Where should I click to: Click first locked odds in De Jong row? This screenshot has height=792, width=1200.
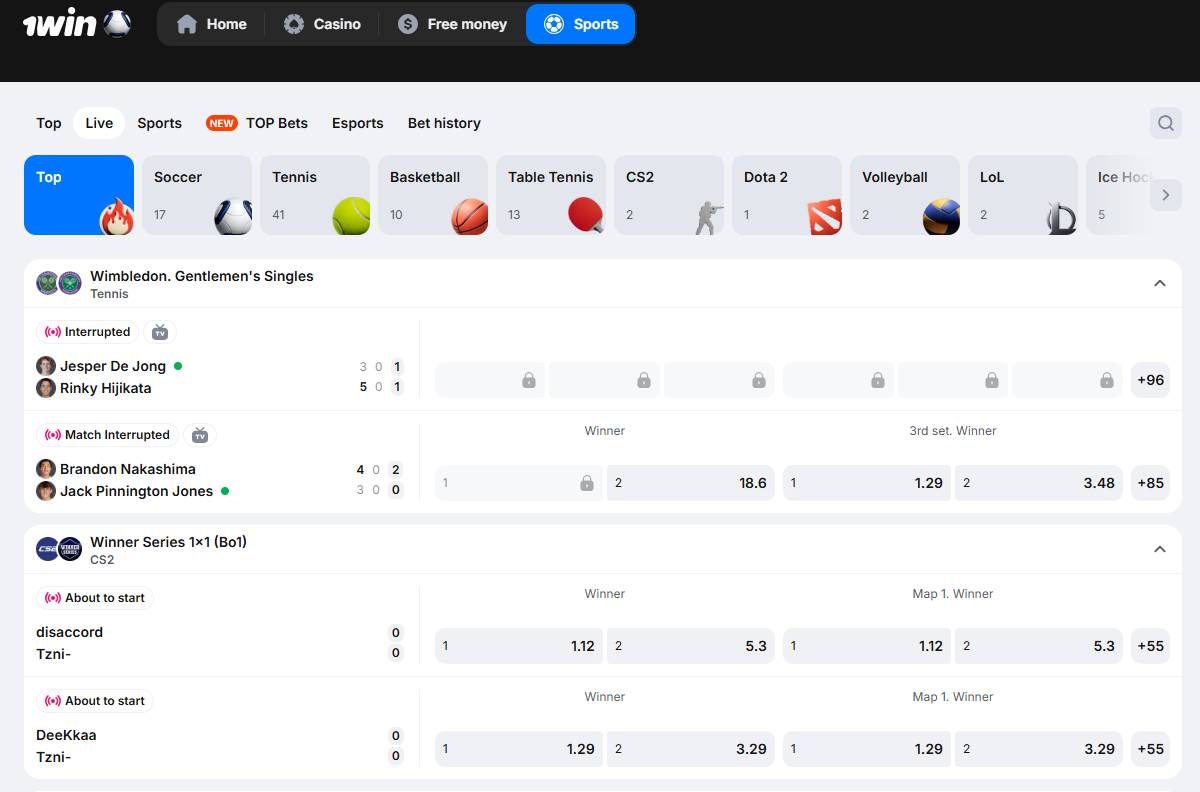[x=490, y=380]
